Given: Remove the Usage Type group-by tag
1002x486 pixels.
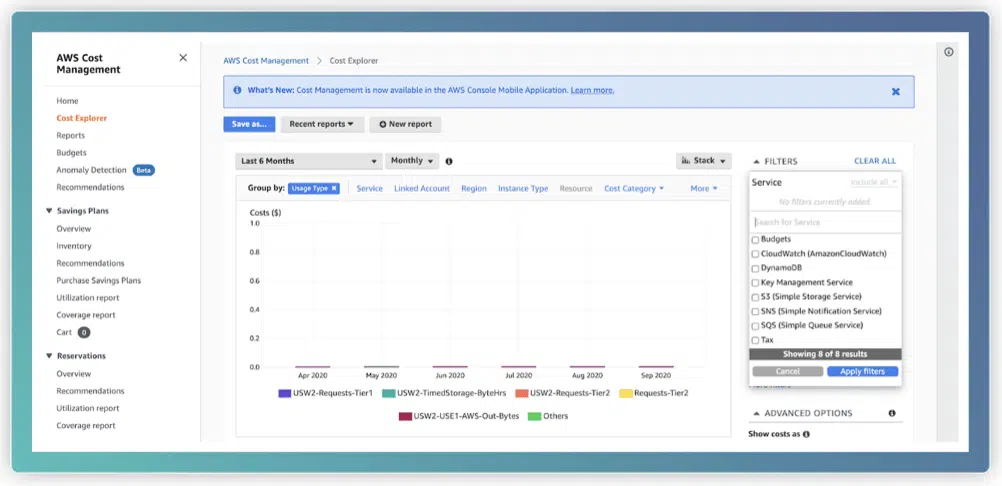Looking at the screenshot, I should [334, 188].
